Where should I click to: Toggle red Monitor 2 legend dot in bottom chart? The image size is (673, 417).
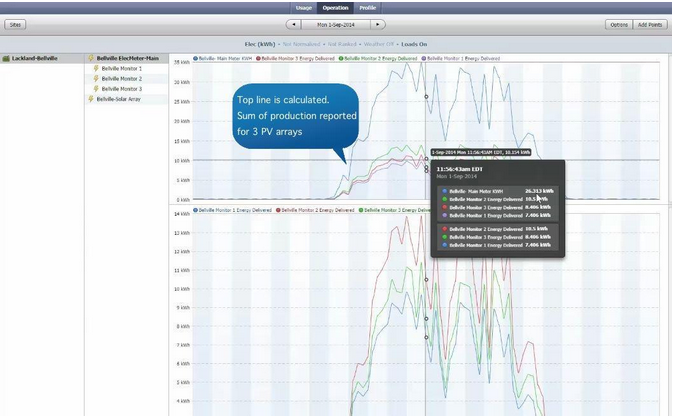point(278,210)
